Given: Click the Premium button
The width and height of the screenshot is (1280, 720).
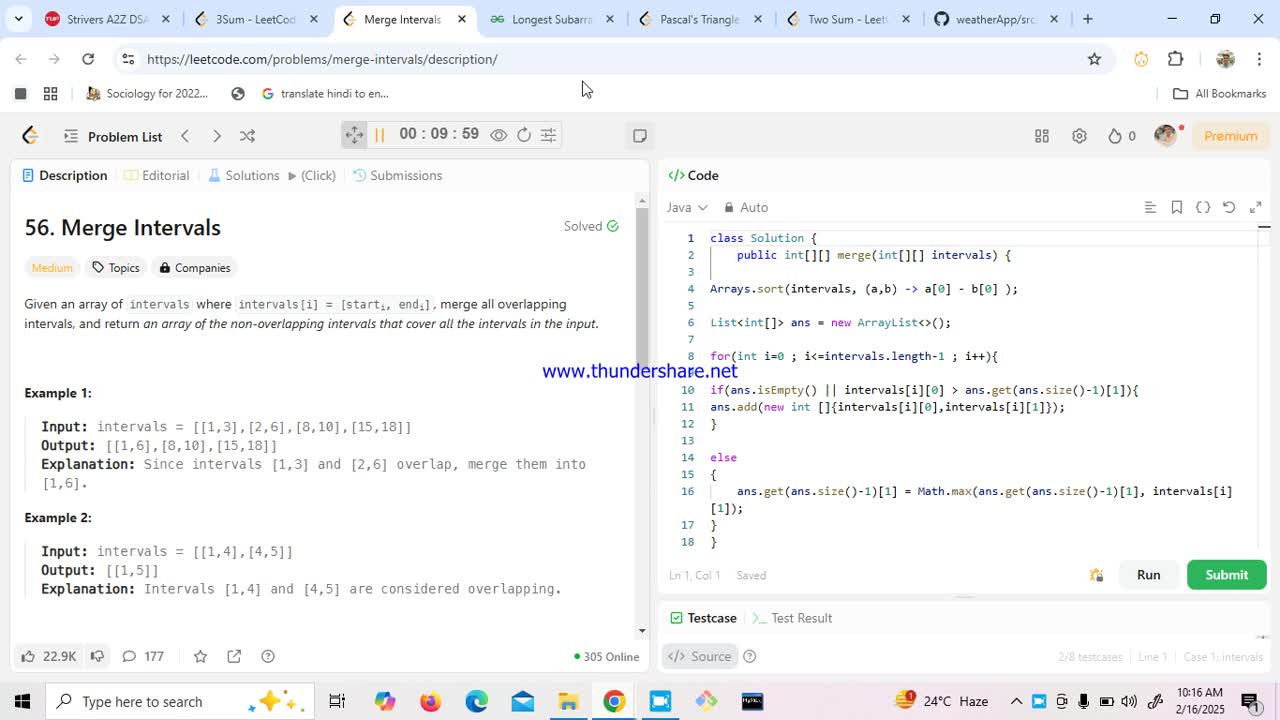Looking at the screenshot, I should (1231, 136).
